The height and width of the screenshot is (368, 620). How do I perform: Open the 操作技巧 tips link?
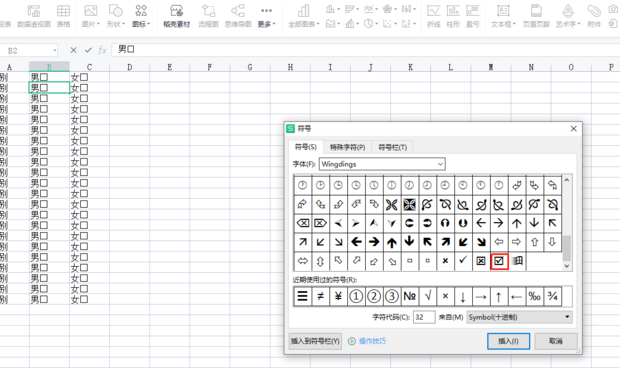click(372, 341)
